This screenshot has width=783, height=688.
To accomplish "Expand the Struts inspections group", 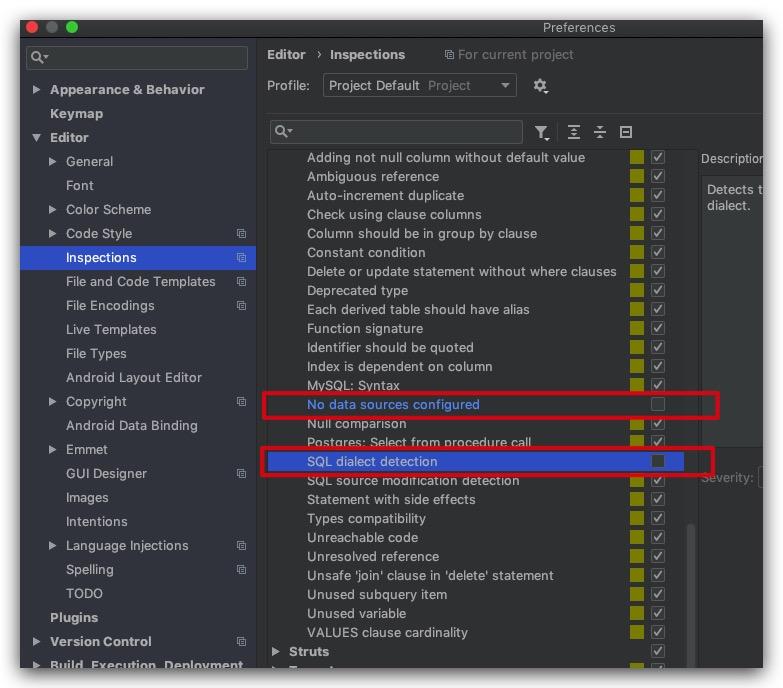I will point(276,652).
